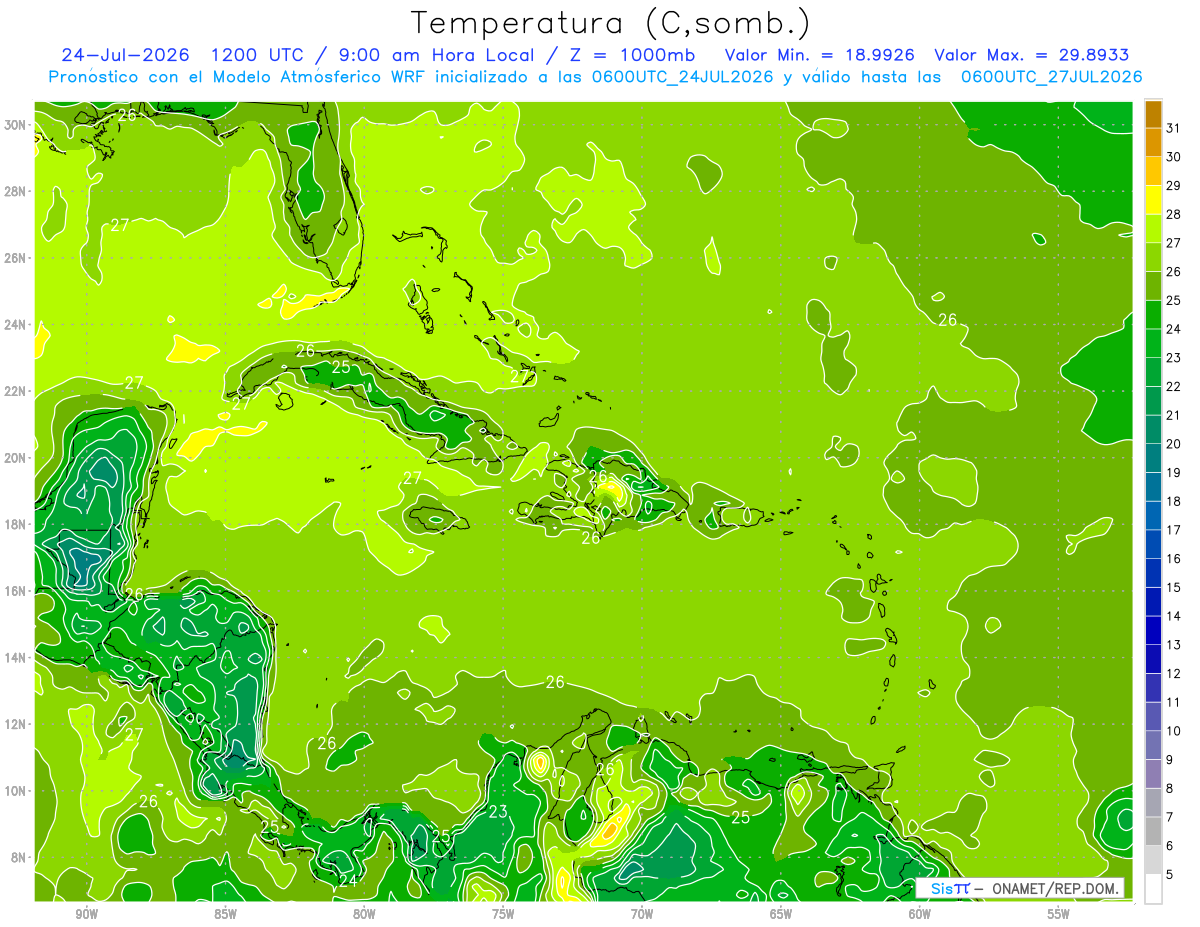Click the "65W" longitude axis label

(781, 914)
